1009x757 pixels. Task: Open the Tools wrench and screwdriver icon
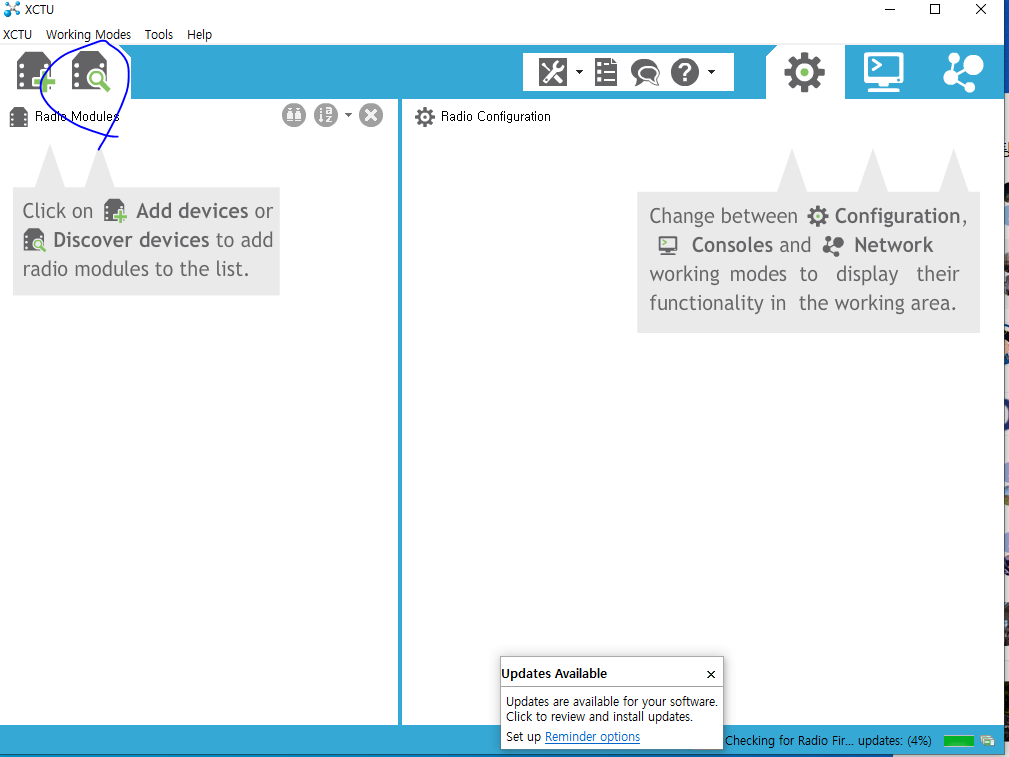tap(553, 72)
